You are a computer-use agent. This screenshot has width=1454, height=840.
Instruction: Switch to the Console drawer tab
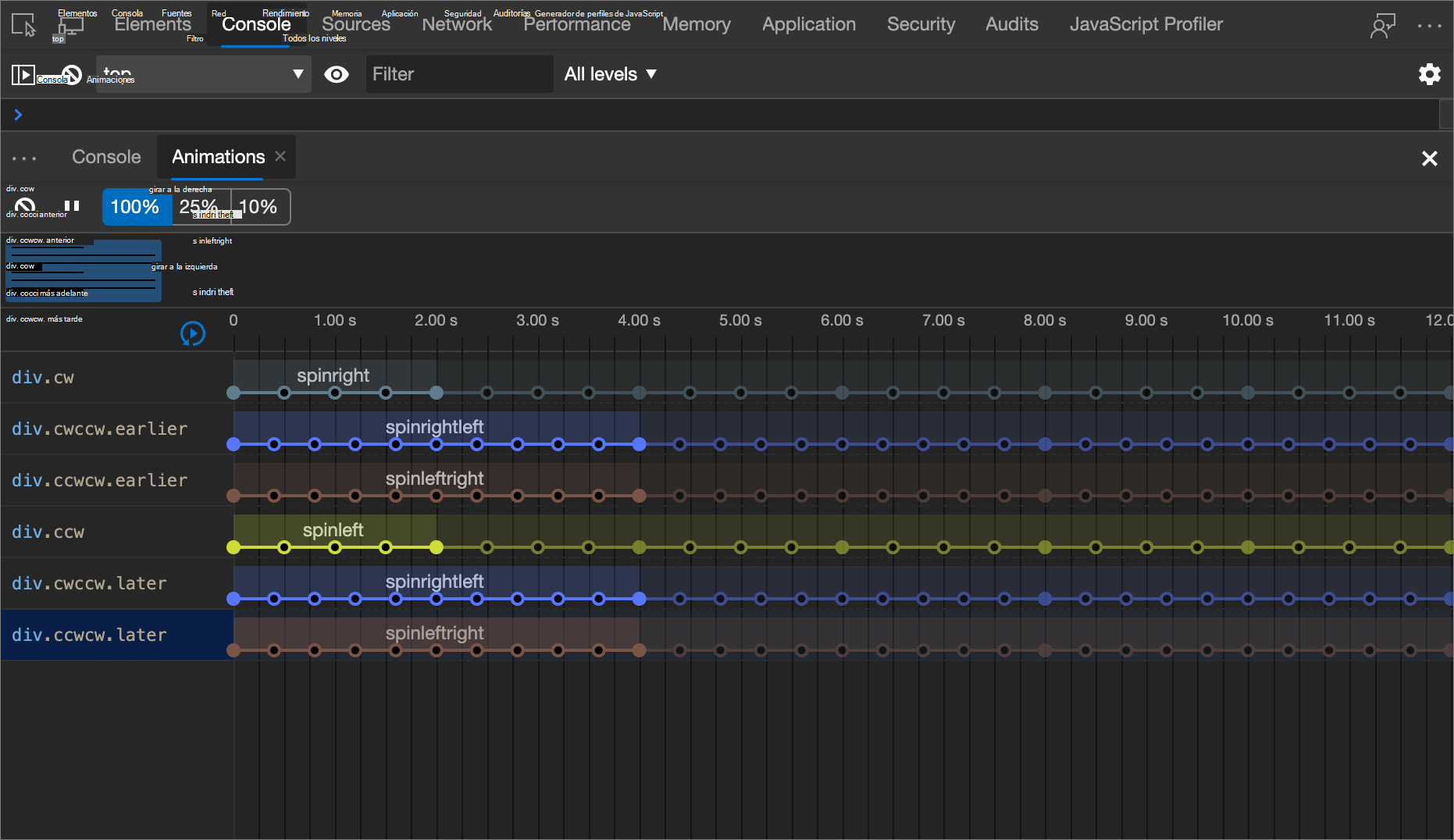pos(106,157)
